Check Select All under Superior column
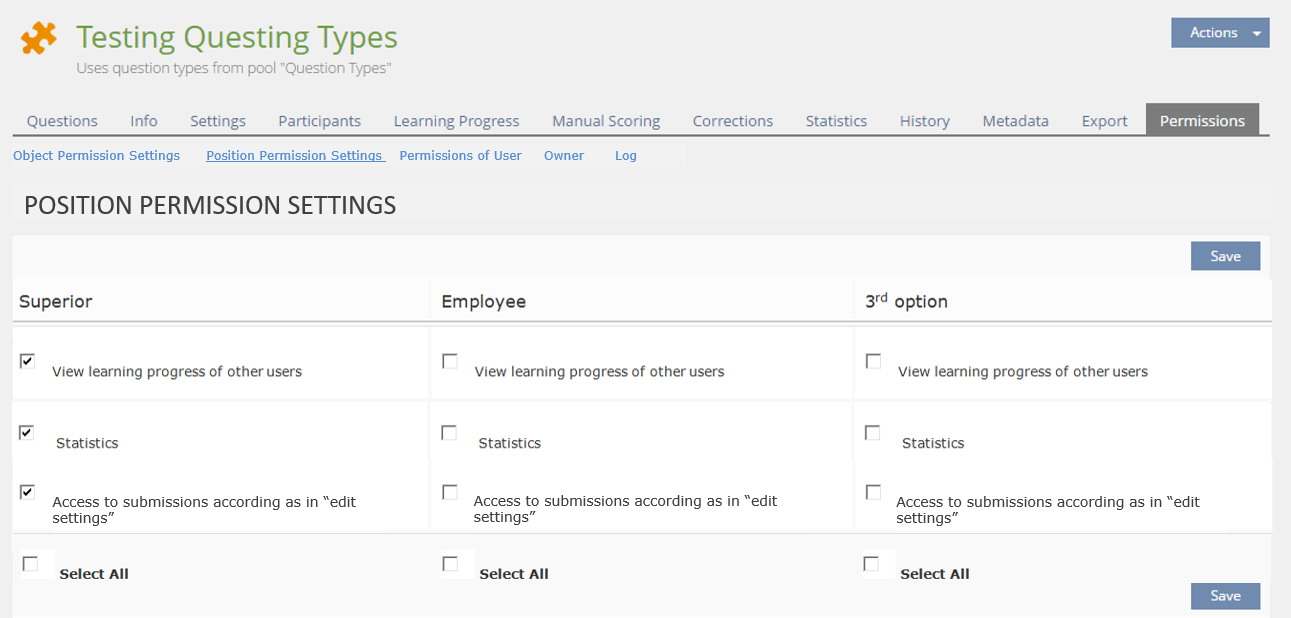 click(30, 564)
